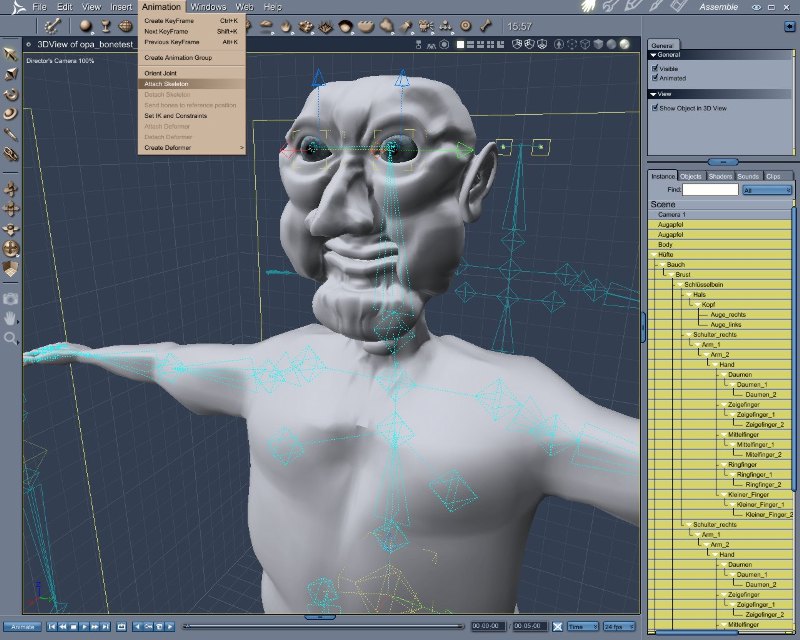
Task: Select the Bone tool in left toolbar
Action: [10, 134]
